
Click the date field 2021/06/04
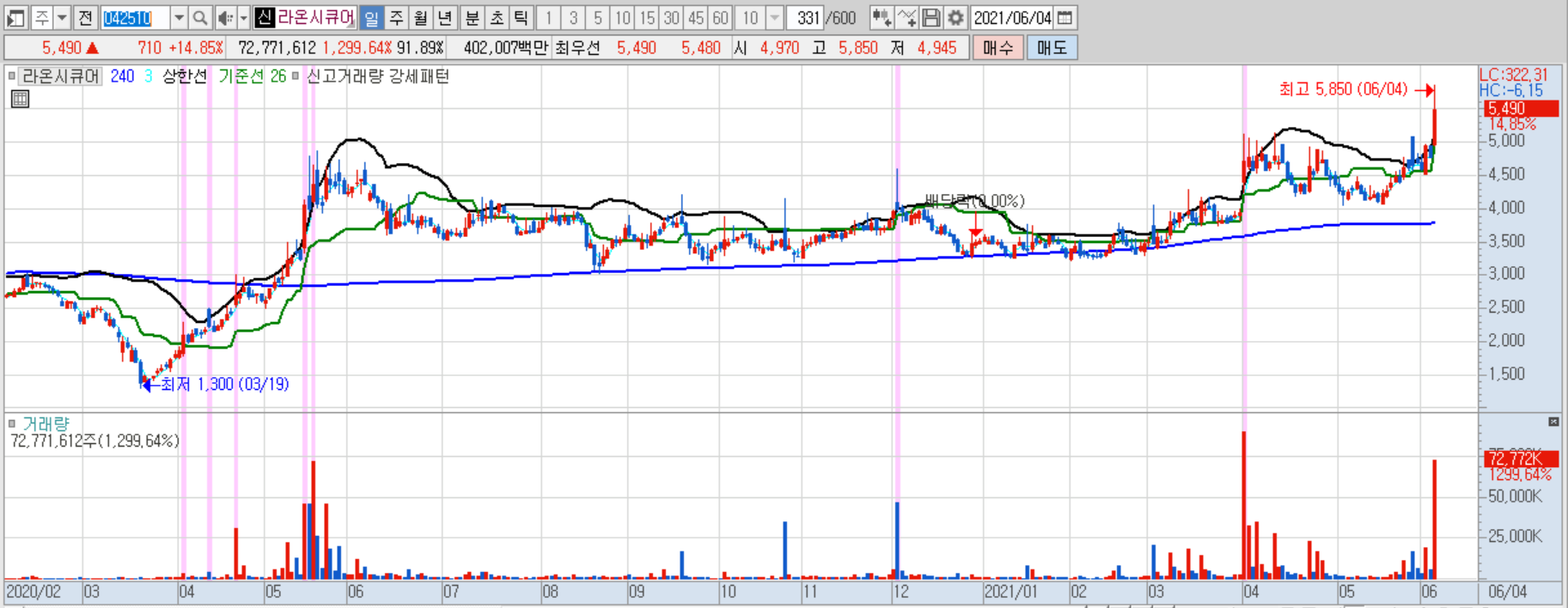pos(1012,17)
